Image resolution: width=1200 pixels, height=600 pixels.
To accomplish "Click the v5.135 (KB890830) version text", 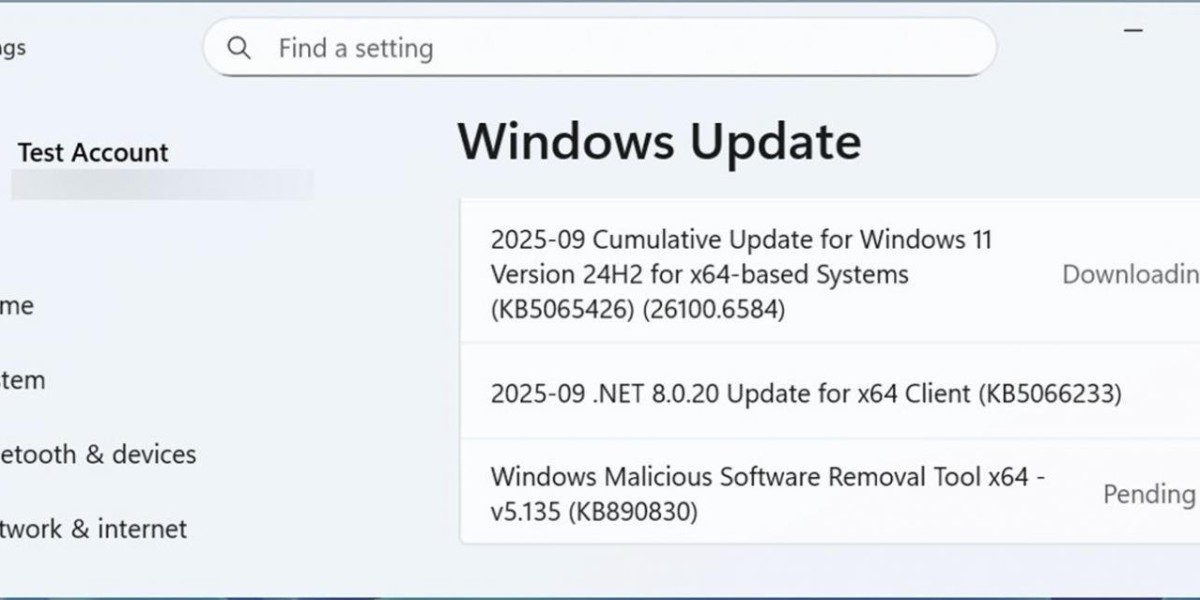I will click(594, 512).
